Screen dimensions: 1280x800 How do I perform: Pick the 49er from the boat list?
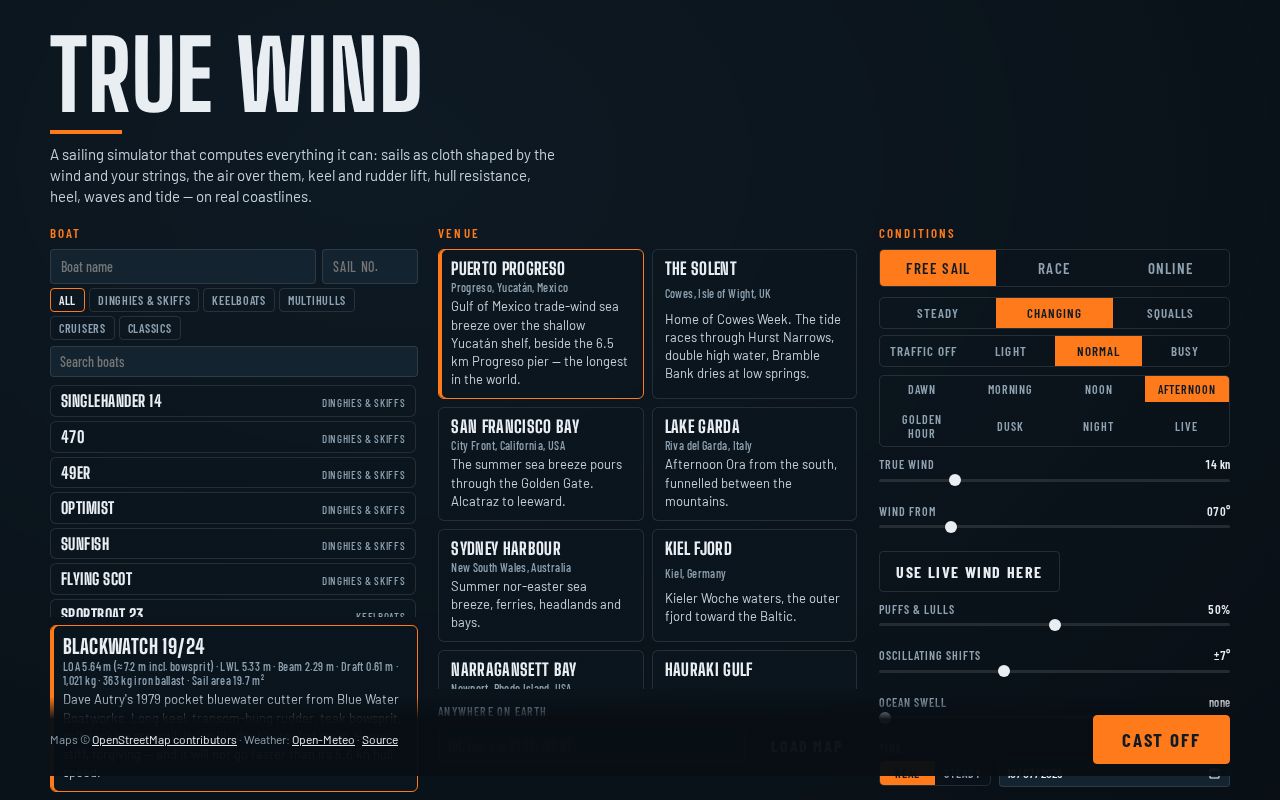pos(233,473)
